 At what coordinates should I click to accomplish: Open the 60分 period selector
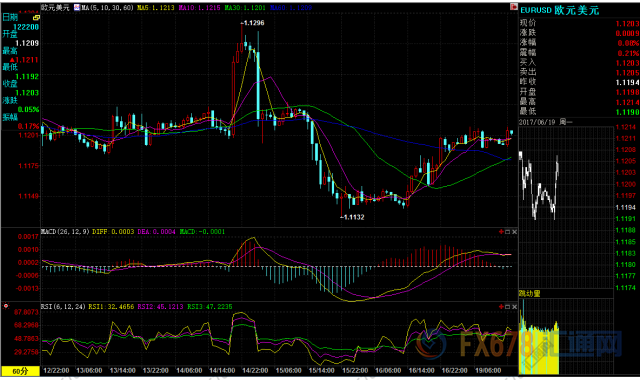(20, 371)
